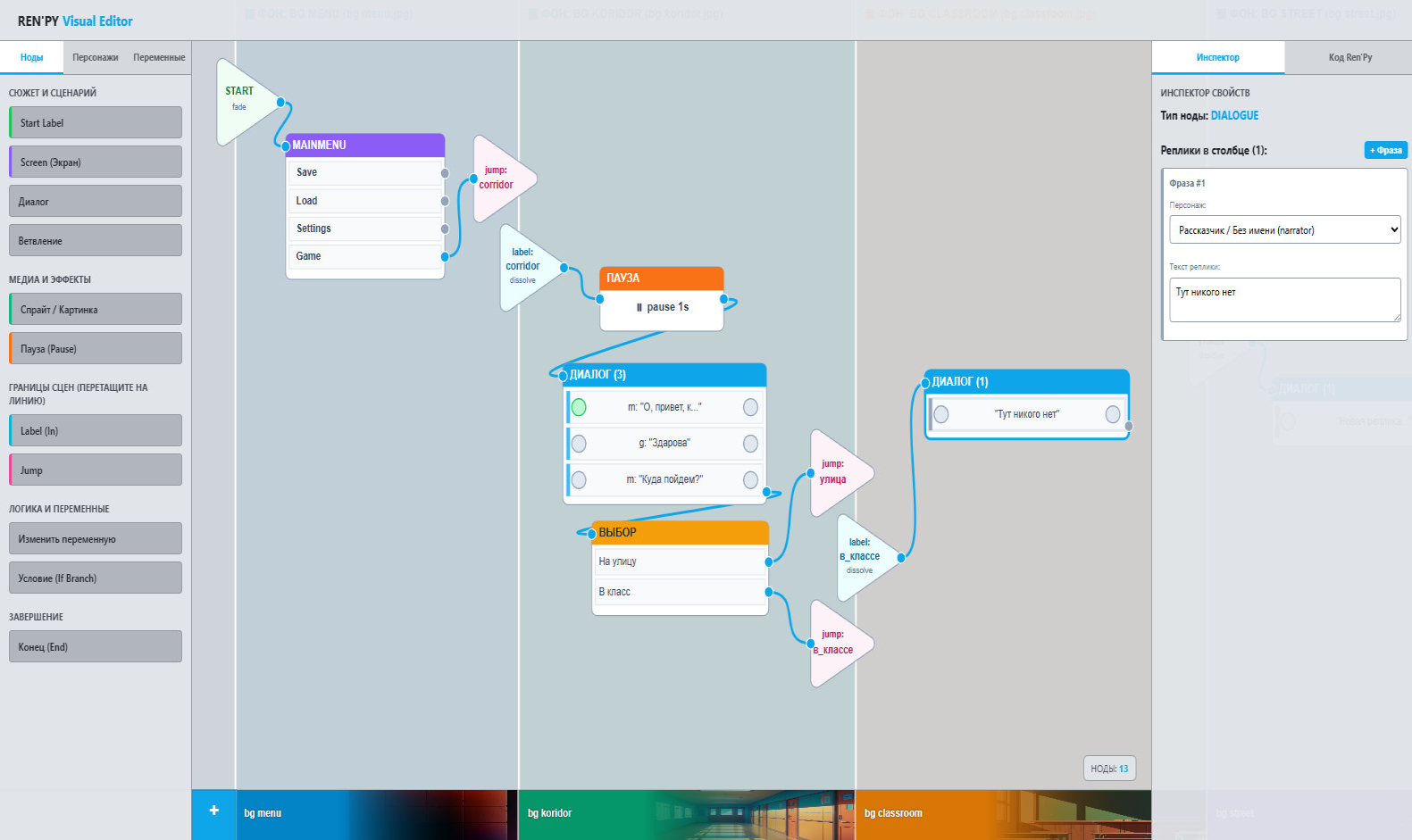Viewport: 1412px width, 840px height.
Task: Pick the Ветвление node in the palette
Action: click(96, 240)
